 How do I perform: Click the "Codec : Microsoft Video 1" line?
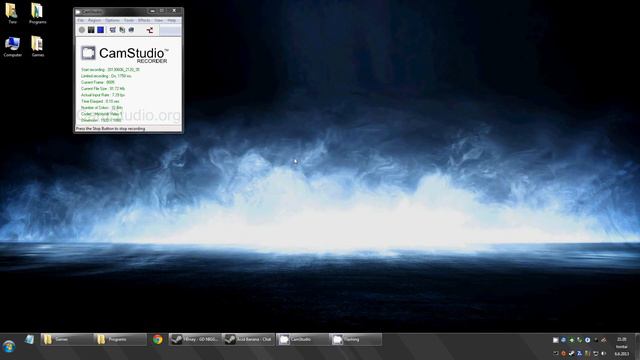click(102, 114)
